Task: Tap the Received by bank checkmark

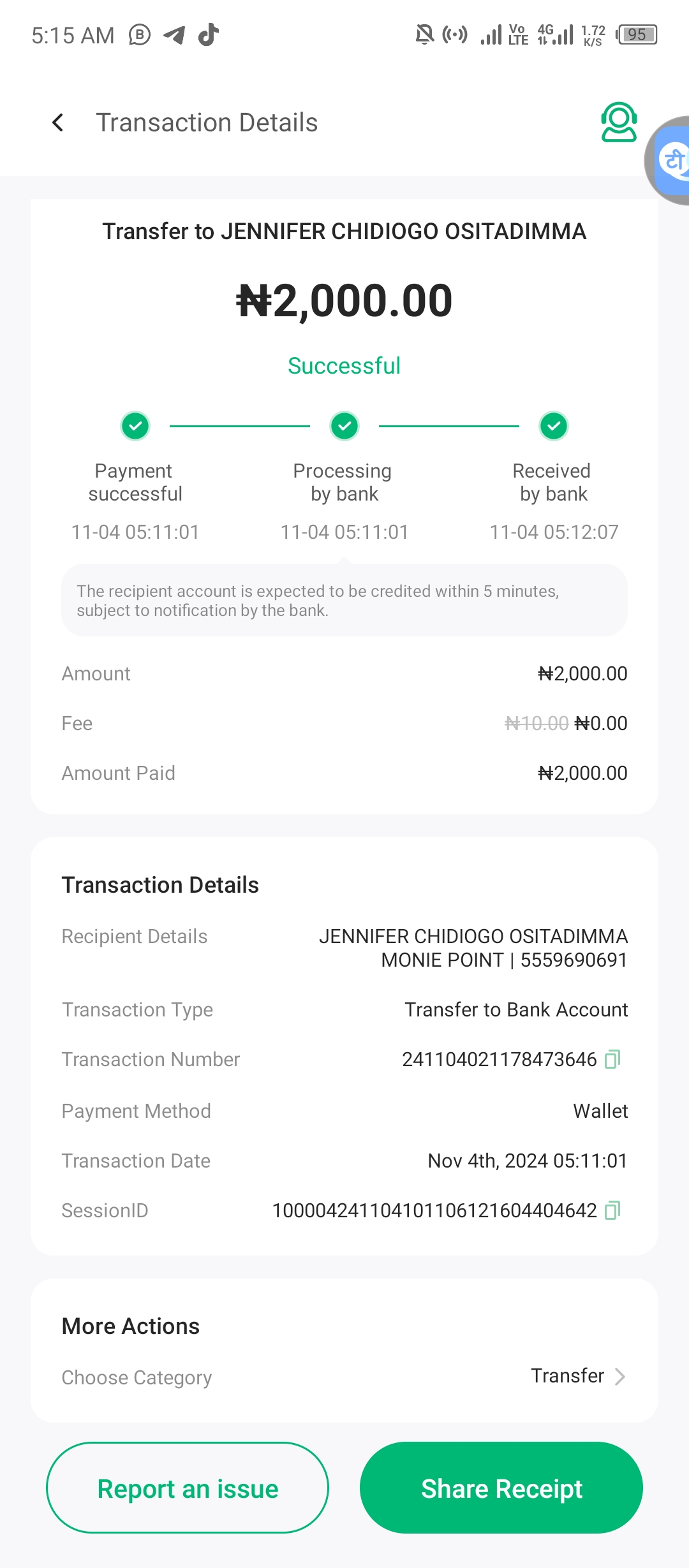Action: (x=554, y=426)
